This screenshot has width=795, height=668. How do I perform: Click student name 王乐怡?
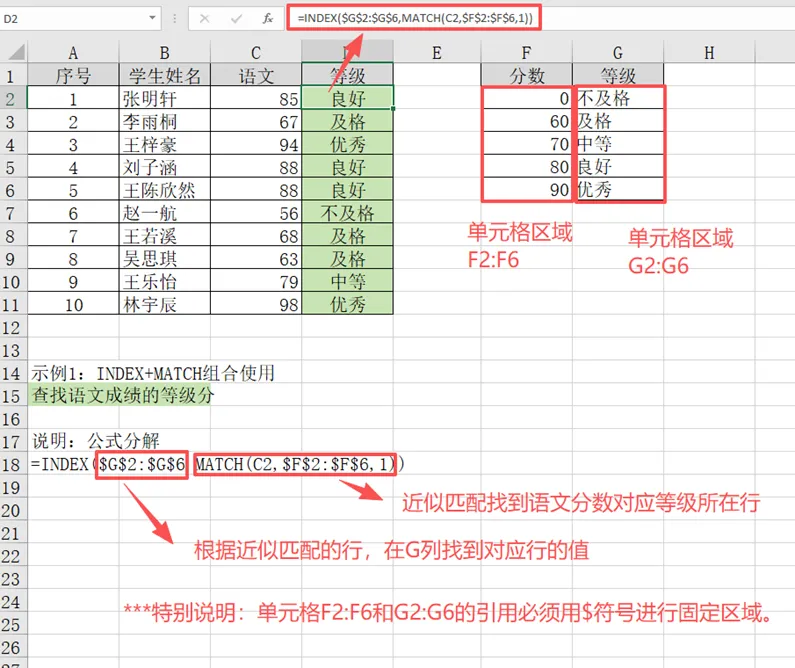click(x=164, y=281)
